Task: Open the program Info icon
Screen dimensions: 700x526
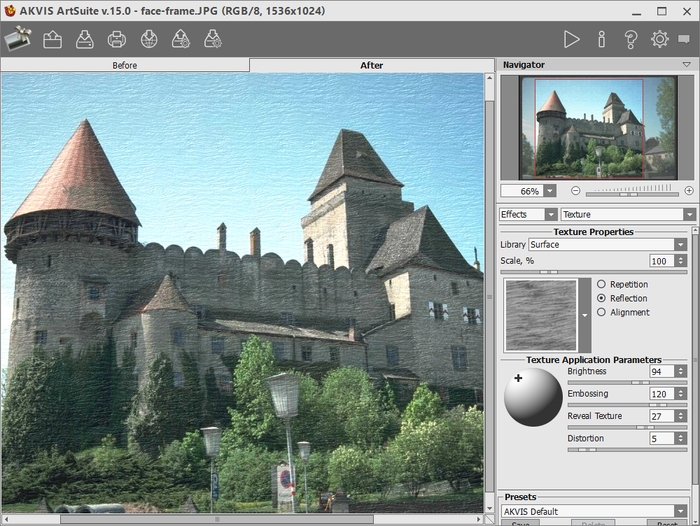Action: pos(601,39)
